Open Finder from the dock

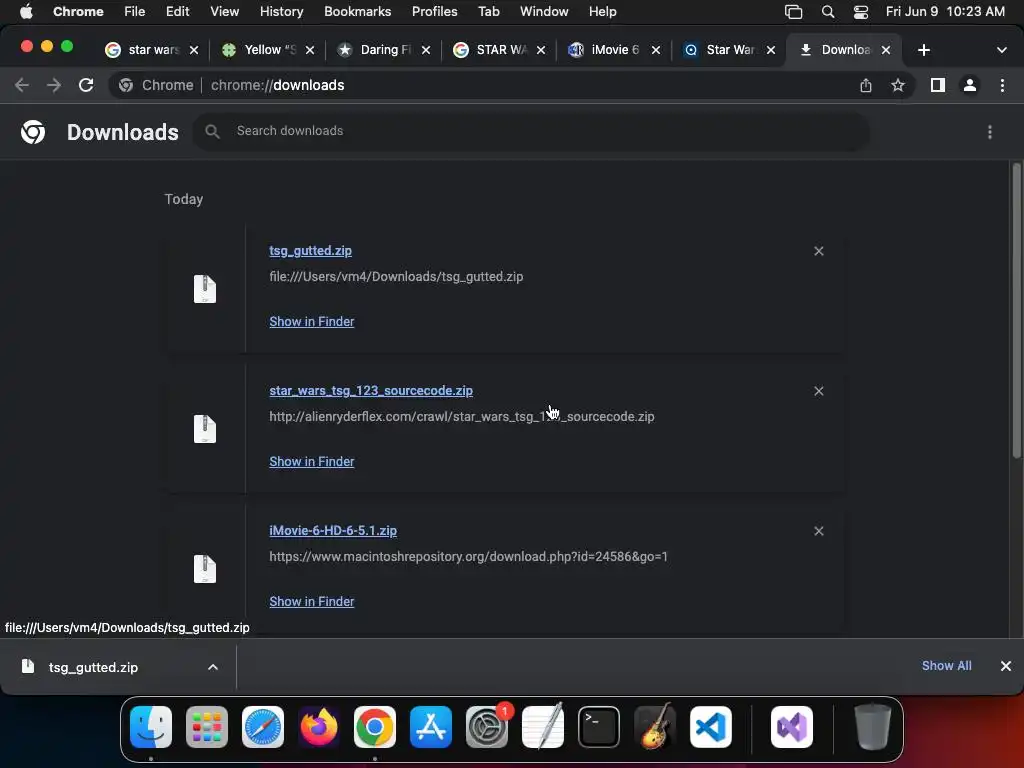pyautogui.click(x=151, y=727)
